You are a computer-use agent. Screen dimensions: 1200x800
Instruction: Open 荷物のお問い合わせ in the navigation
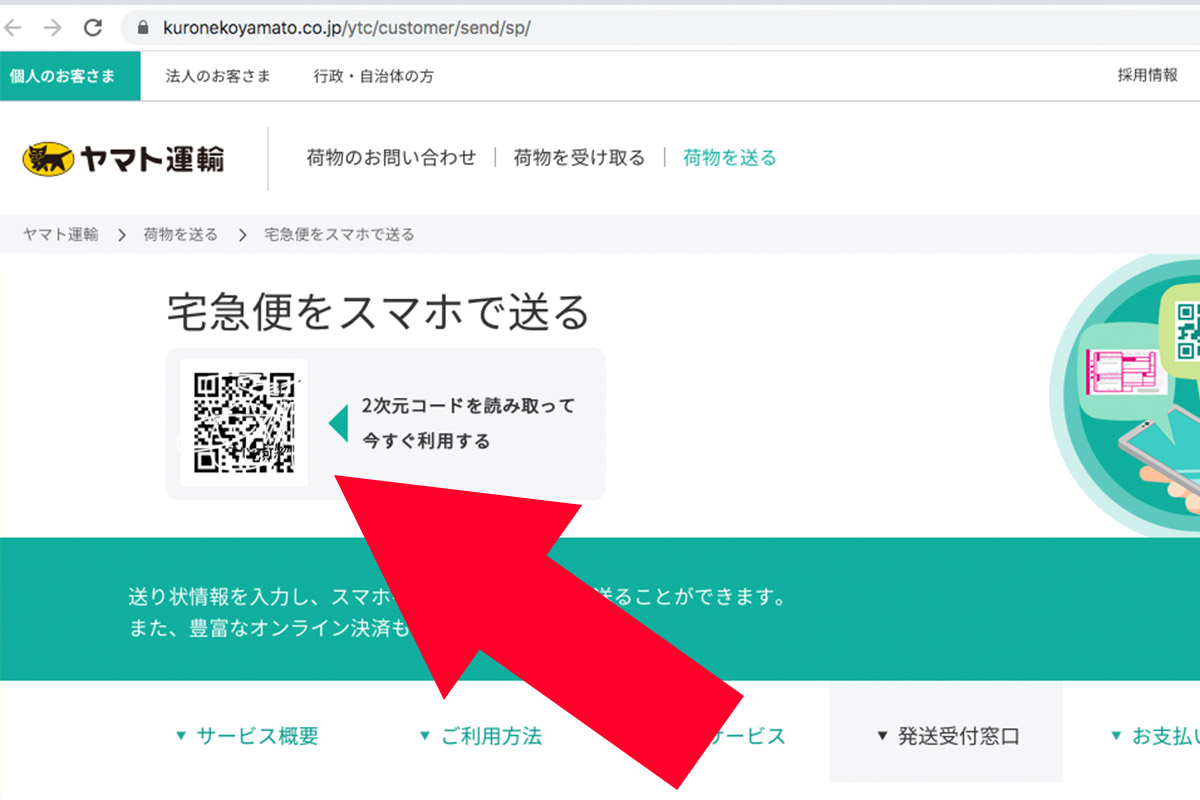click(x=392, y=157)
